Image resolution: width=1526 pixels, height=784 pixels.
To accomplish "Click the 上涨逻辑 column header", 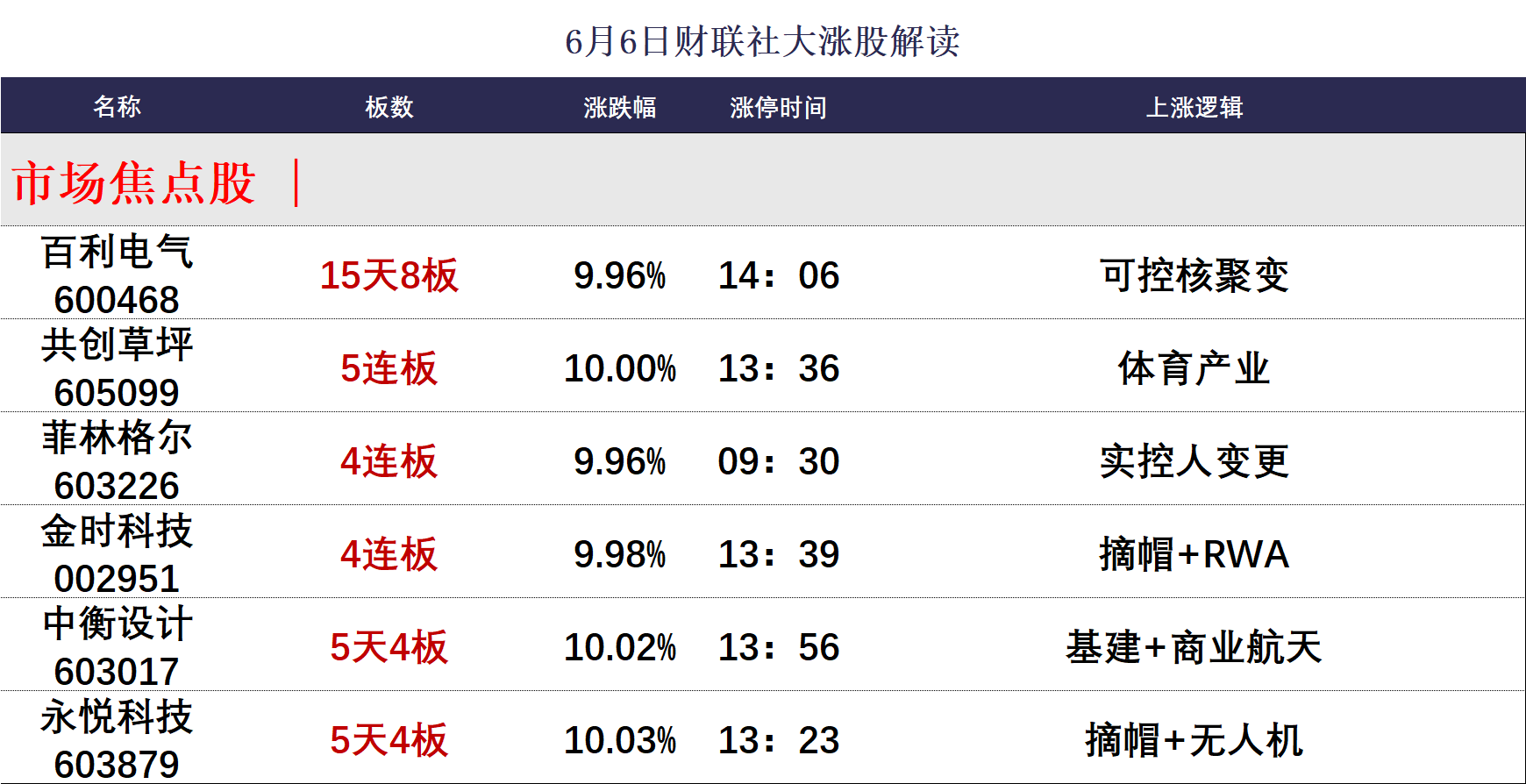I will (1194, 107).
